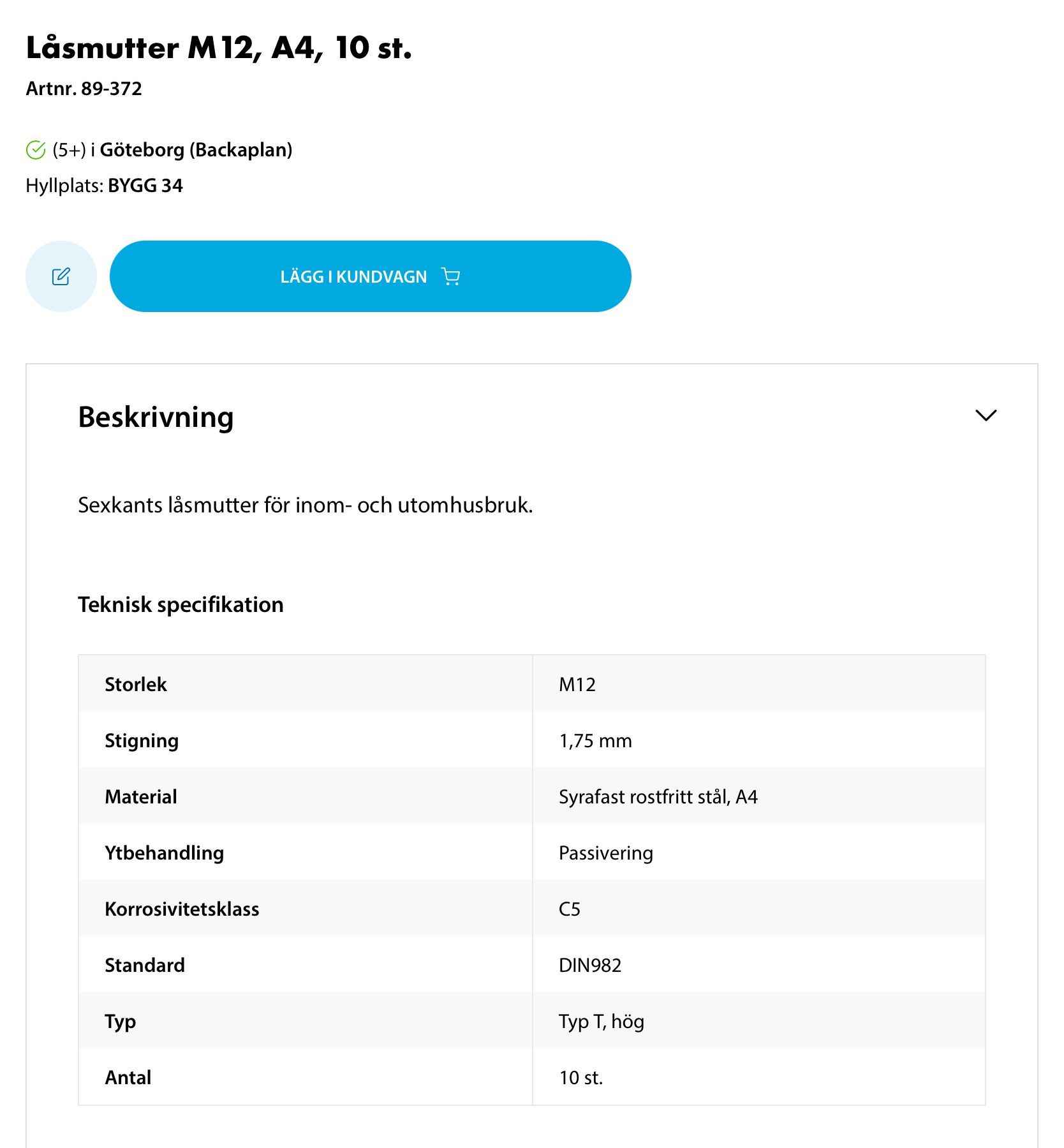1064x1148 pixels.
Task: Click the Passivering surface treatment value
Action: tap(605, 853)
